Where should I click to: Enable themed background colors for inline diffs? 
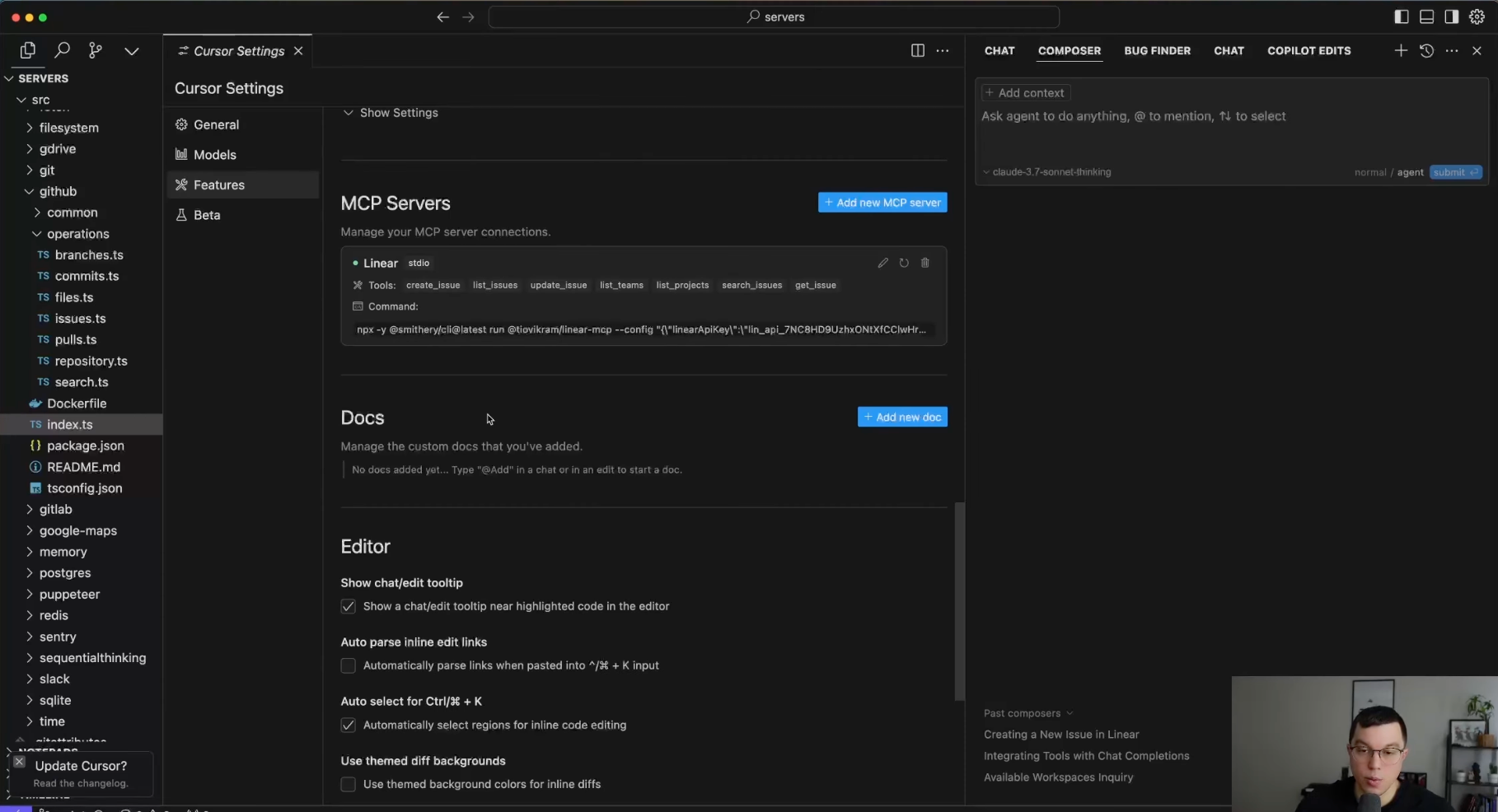coord(349,784)
